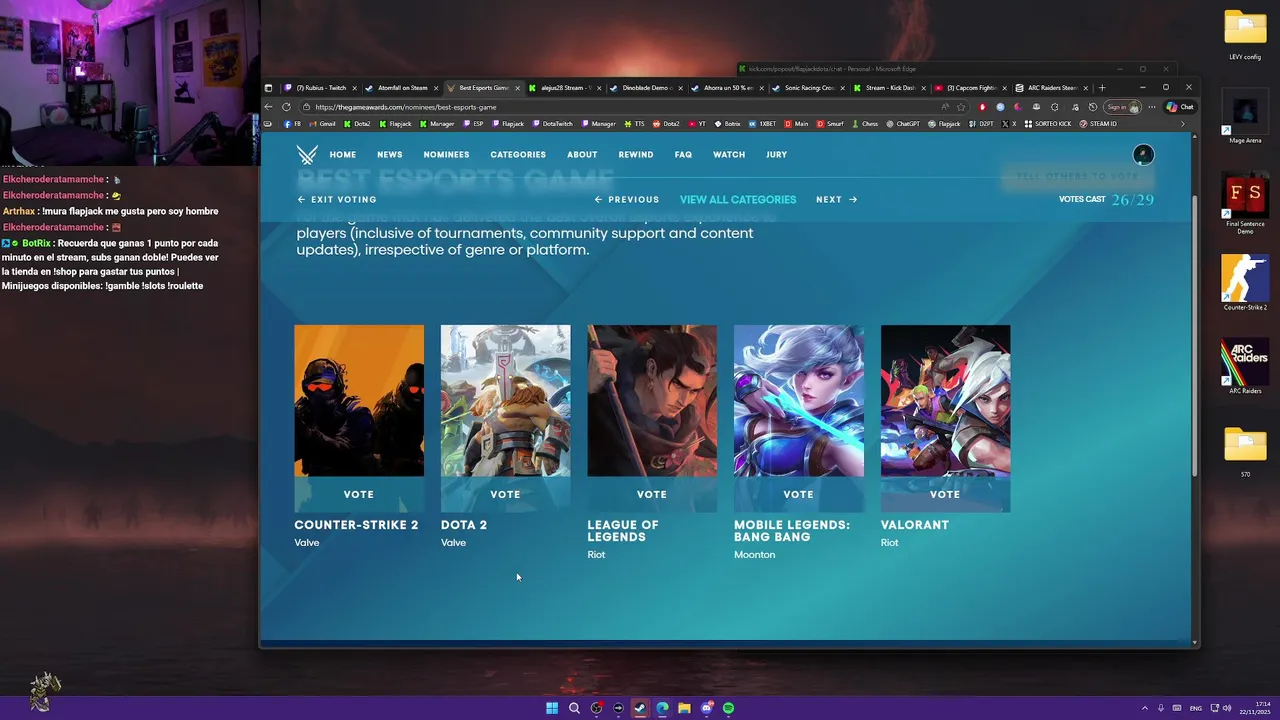The image size is (1280, 720).
Task: Open Mage Arena desktop shortcut
Action: (x=1245, y=117)
